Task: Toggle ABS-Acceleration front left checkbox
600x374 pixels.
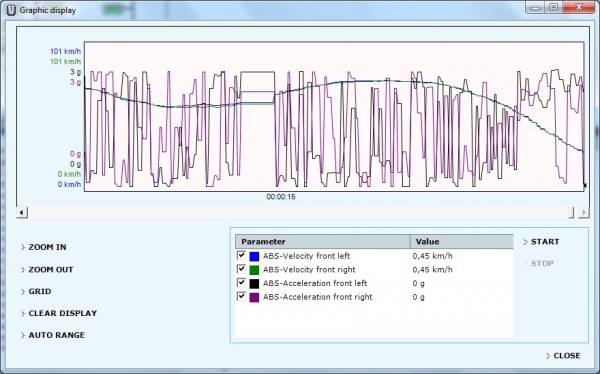Action: point(241,283)
